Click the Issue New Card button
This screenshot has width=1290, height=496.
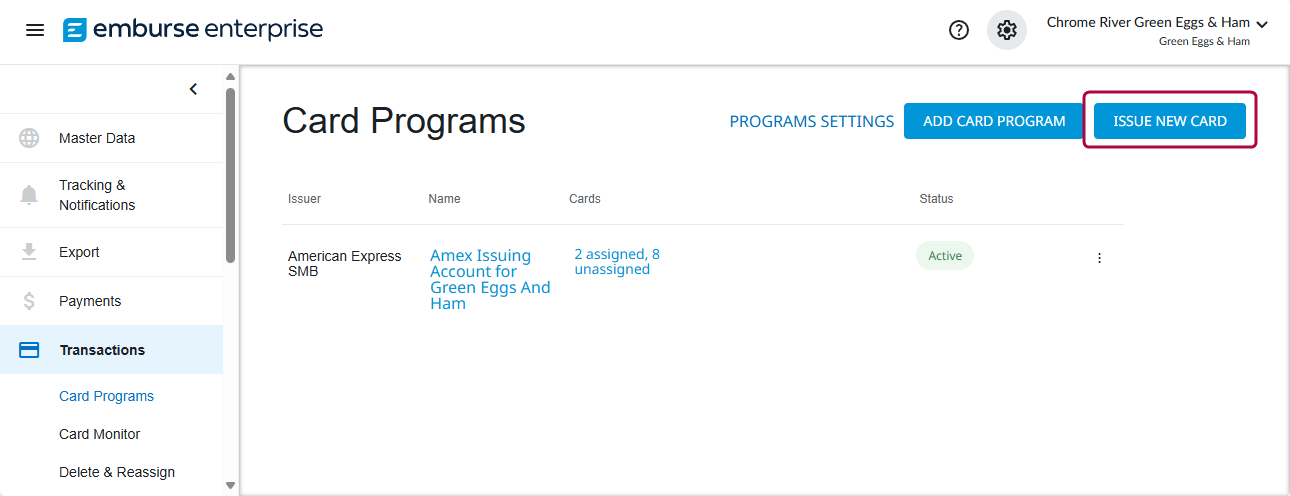[1169, 121]
